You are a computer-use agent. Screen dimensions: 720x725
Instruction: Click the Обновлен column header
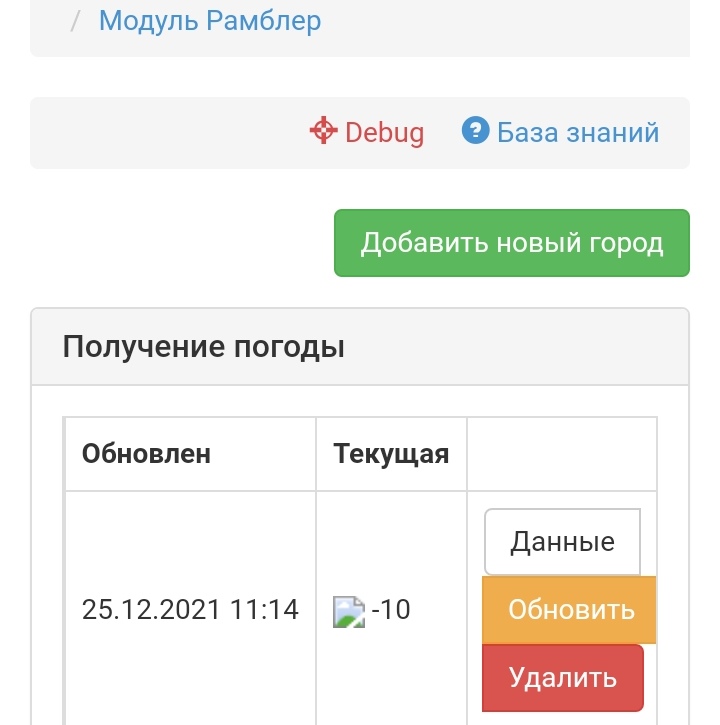click(x=146, y=454)
